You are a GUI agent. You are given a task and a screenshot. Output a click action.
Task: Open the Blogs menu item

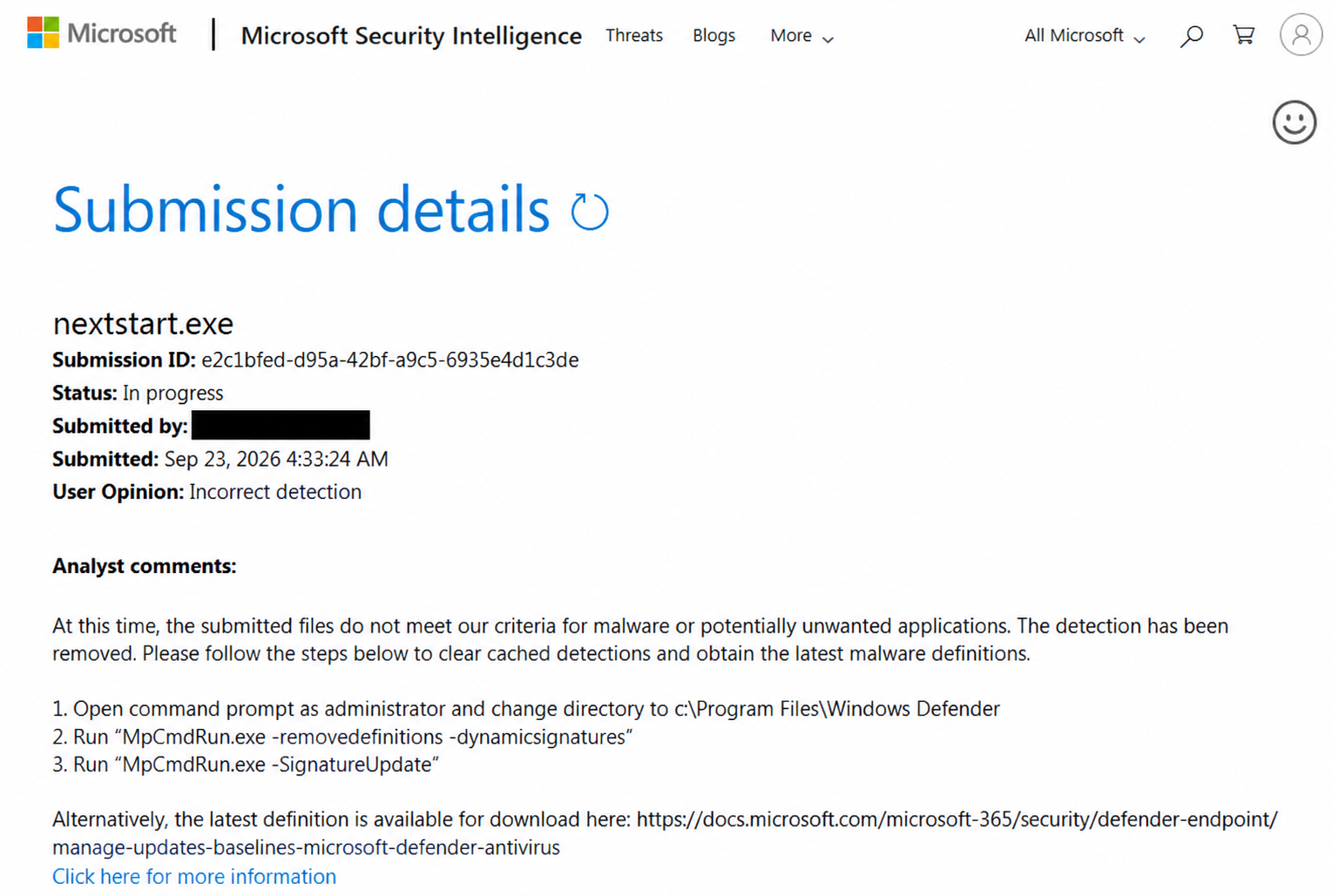click(x=713, y=36)
